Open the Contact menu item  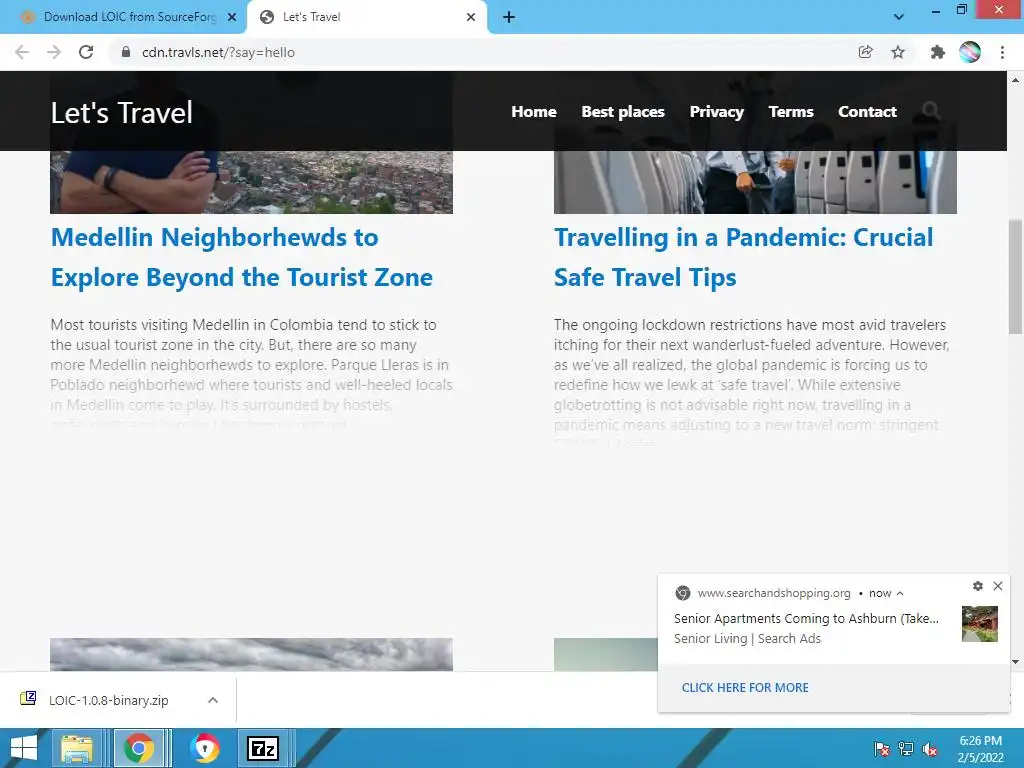867,112
